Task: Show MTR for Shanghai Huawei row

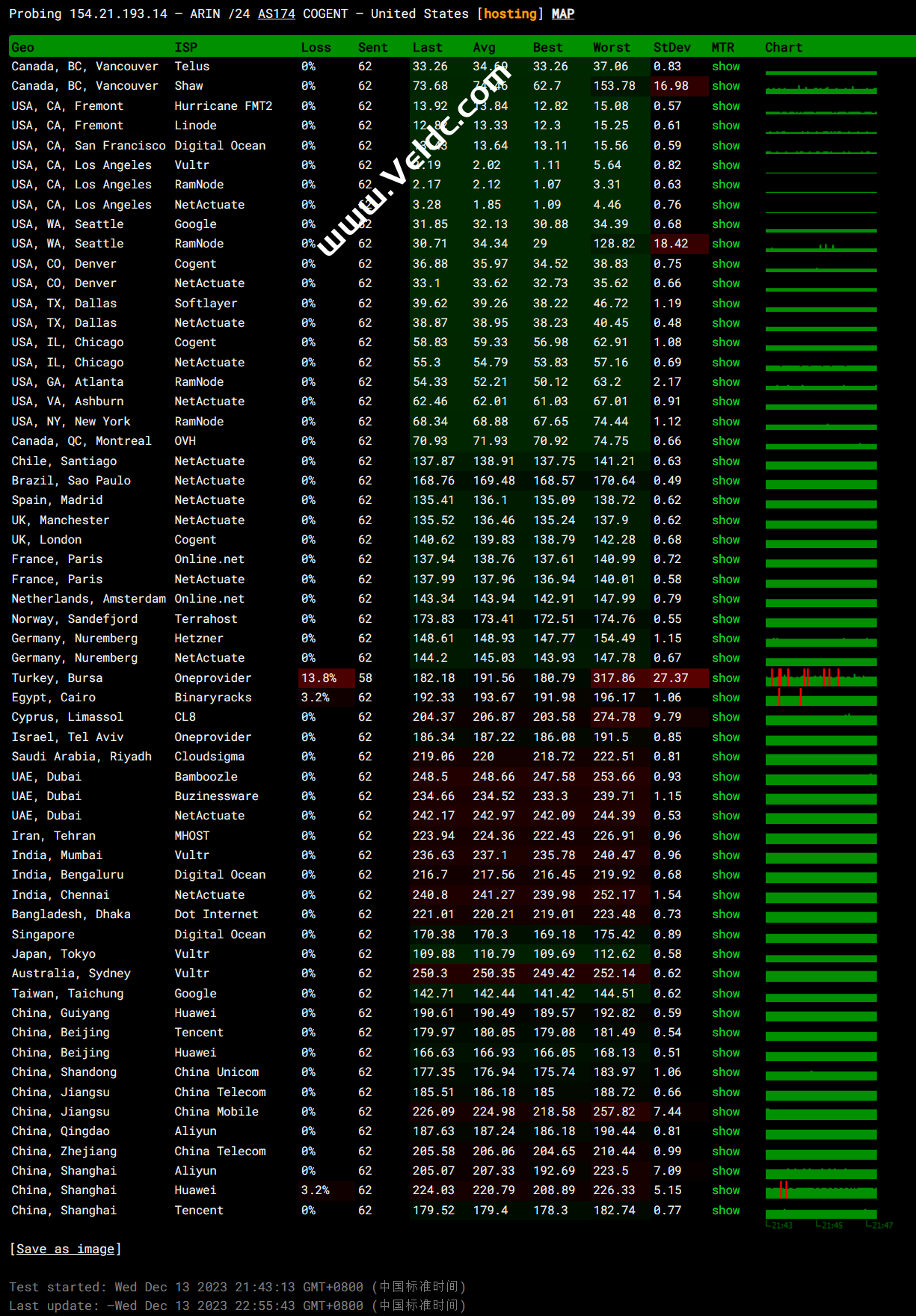Action: (x=725, y=1190)
